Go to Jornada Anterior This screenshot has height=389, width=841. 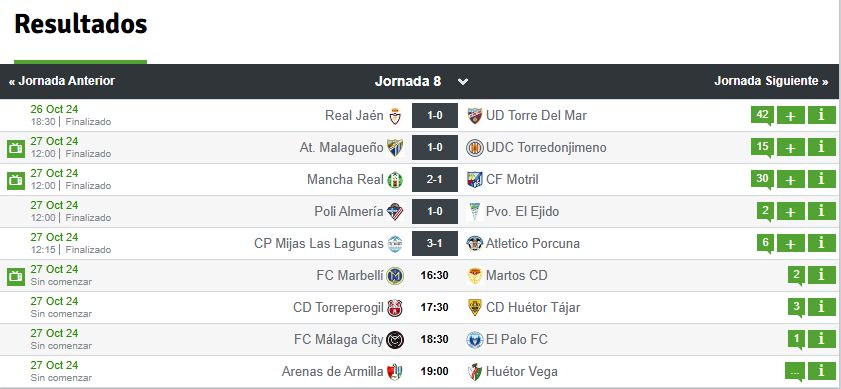[x=62, y=81]
